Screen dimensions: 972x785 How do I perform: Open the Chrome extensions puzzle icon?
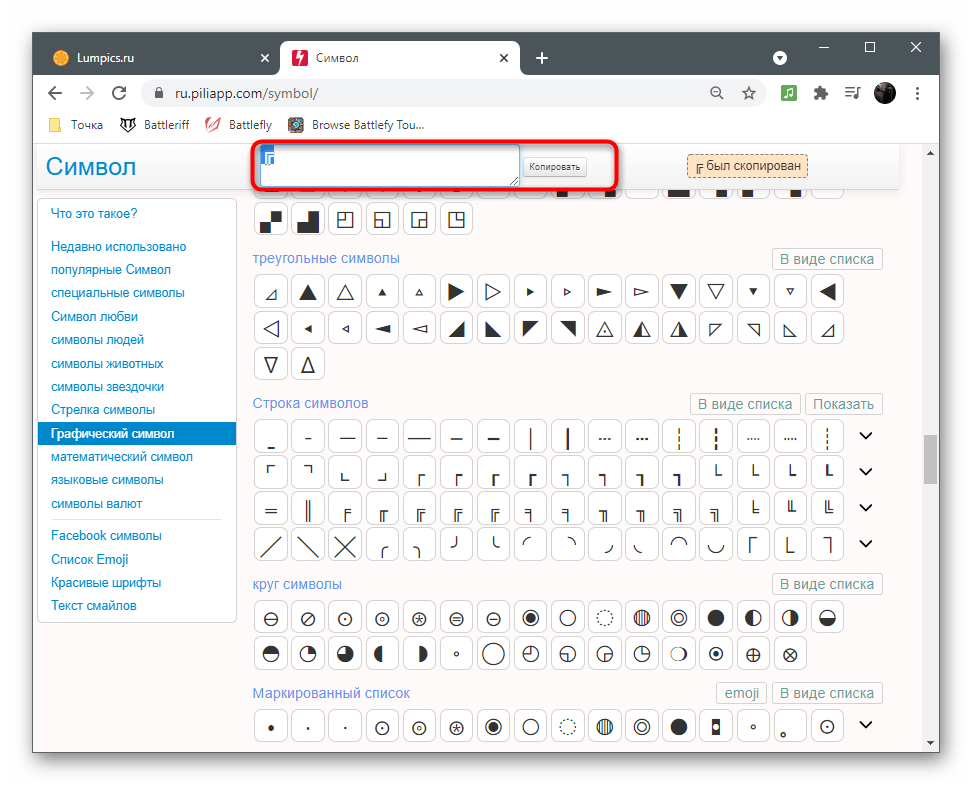tap(821, 93)
